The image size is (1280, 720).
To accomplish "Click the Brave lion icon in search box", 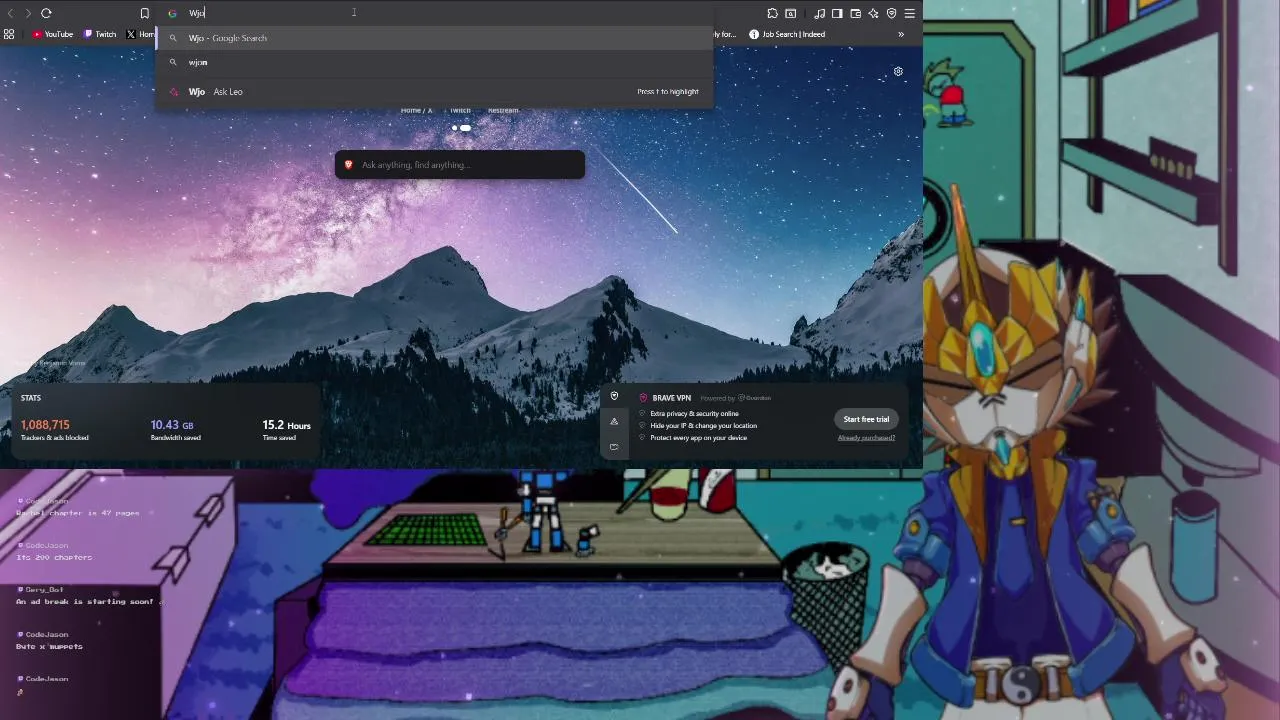I will tap(348, 165).
